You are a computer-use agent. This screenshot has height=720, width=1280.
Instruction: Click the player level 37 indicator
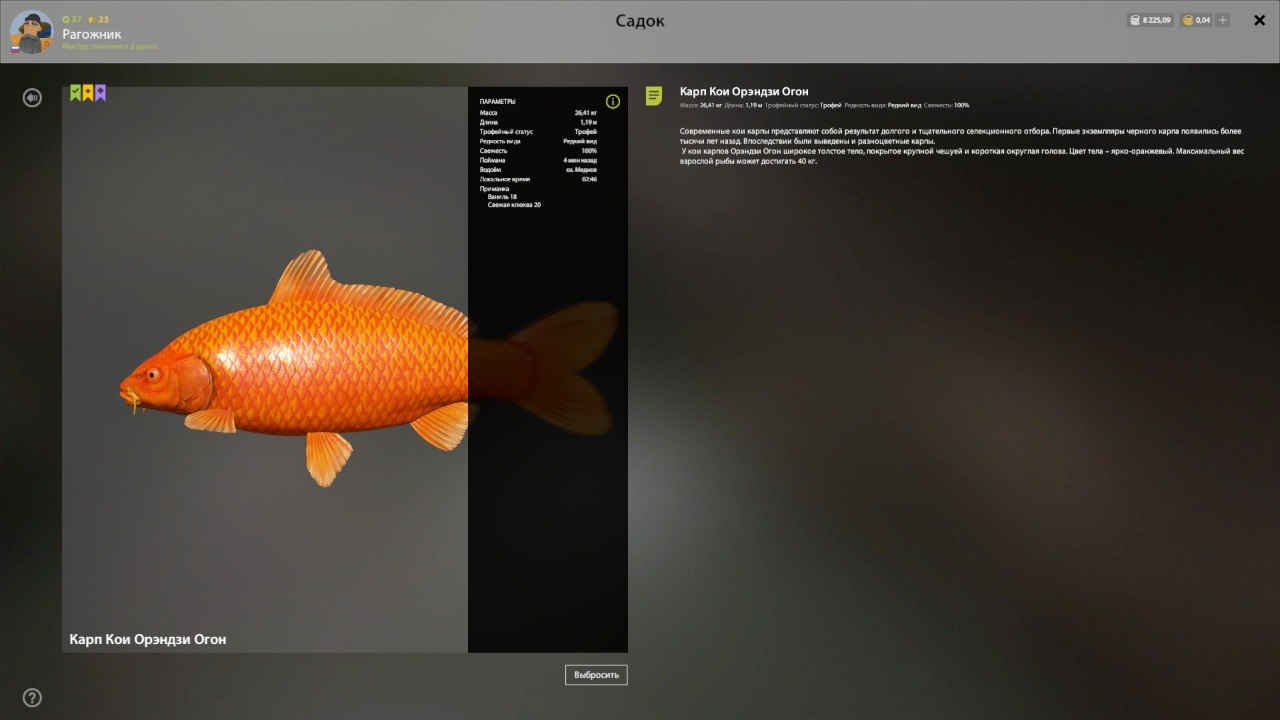pos(72,19)
